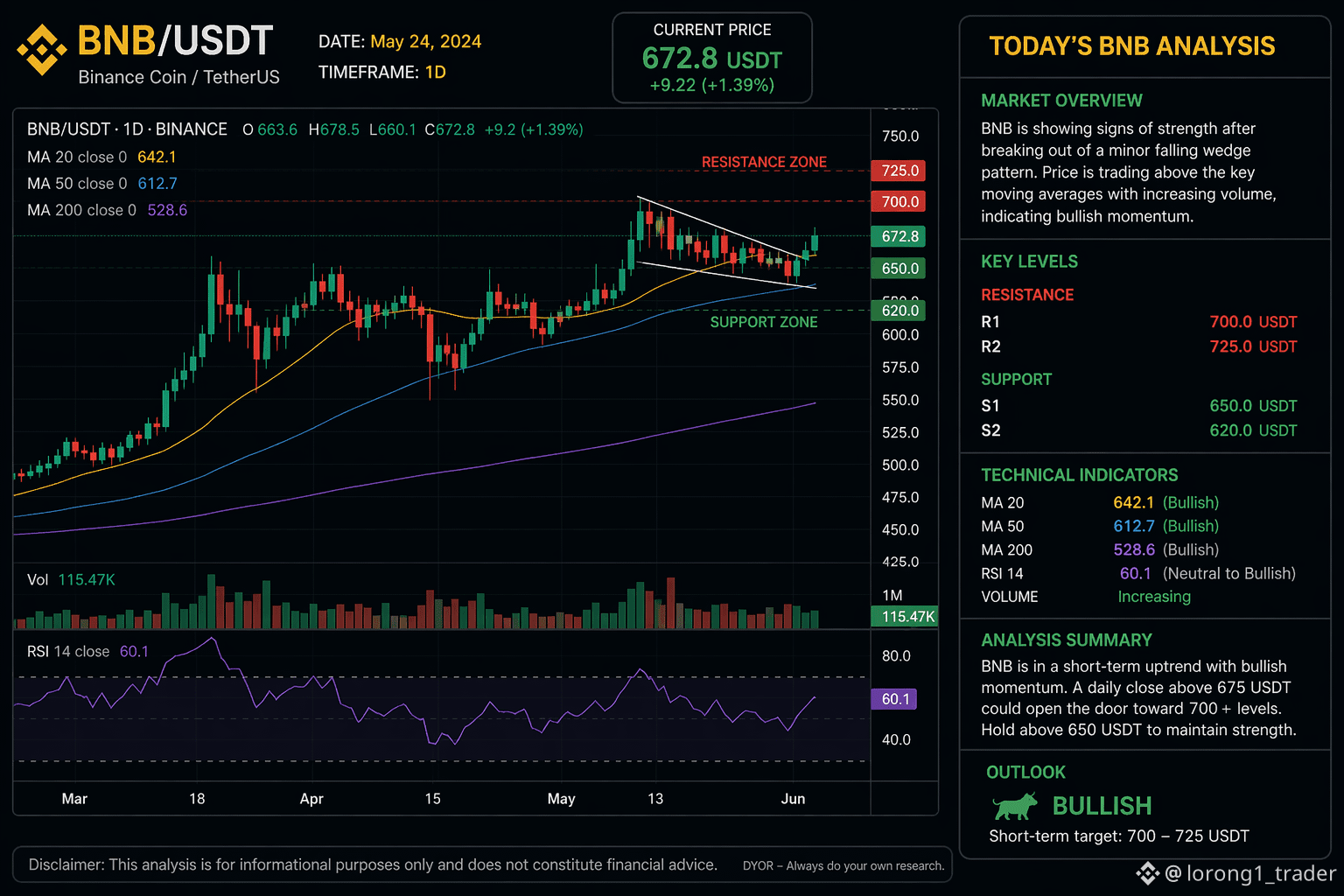Screen dimensions: 1344x896
Task: Click the Apr label on the time axis
Action: (311, 799)
